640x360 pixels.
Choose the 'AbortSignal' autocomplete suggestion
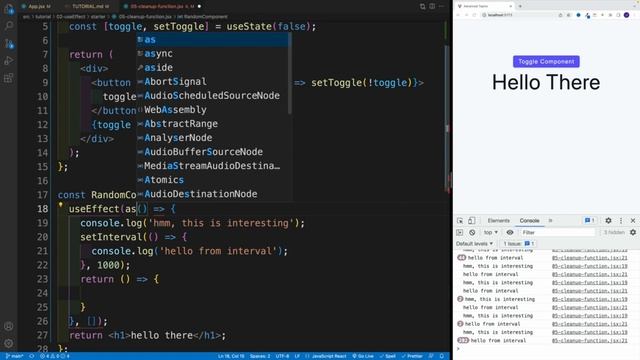(212, 82)
